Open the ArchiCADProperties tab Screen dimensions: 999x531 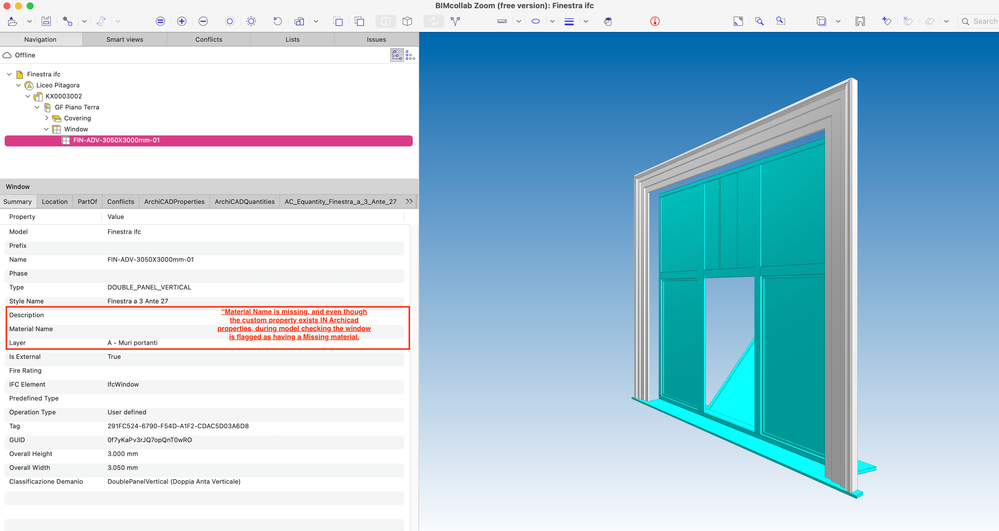pyautogui.click(x=175, y=201)
